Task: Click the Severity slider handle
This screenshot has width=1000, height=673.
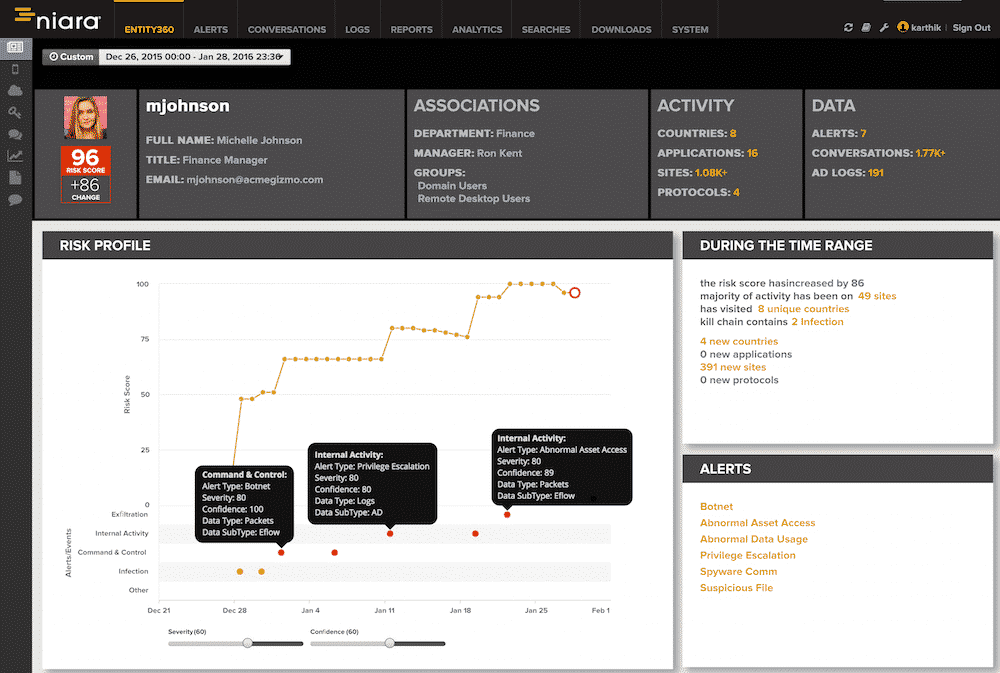Action: pos(248,643)
